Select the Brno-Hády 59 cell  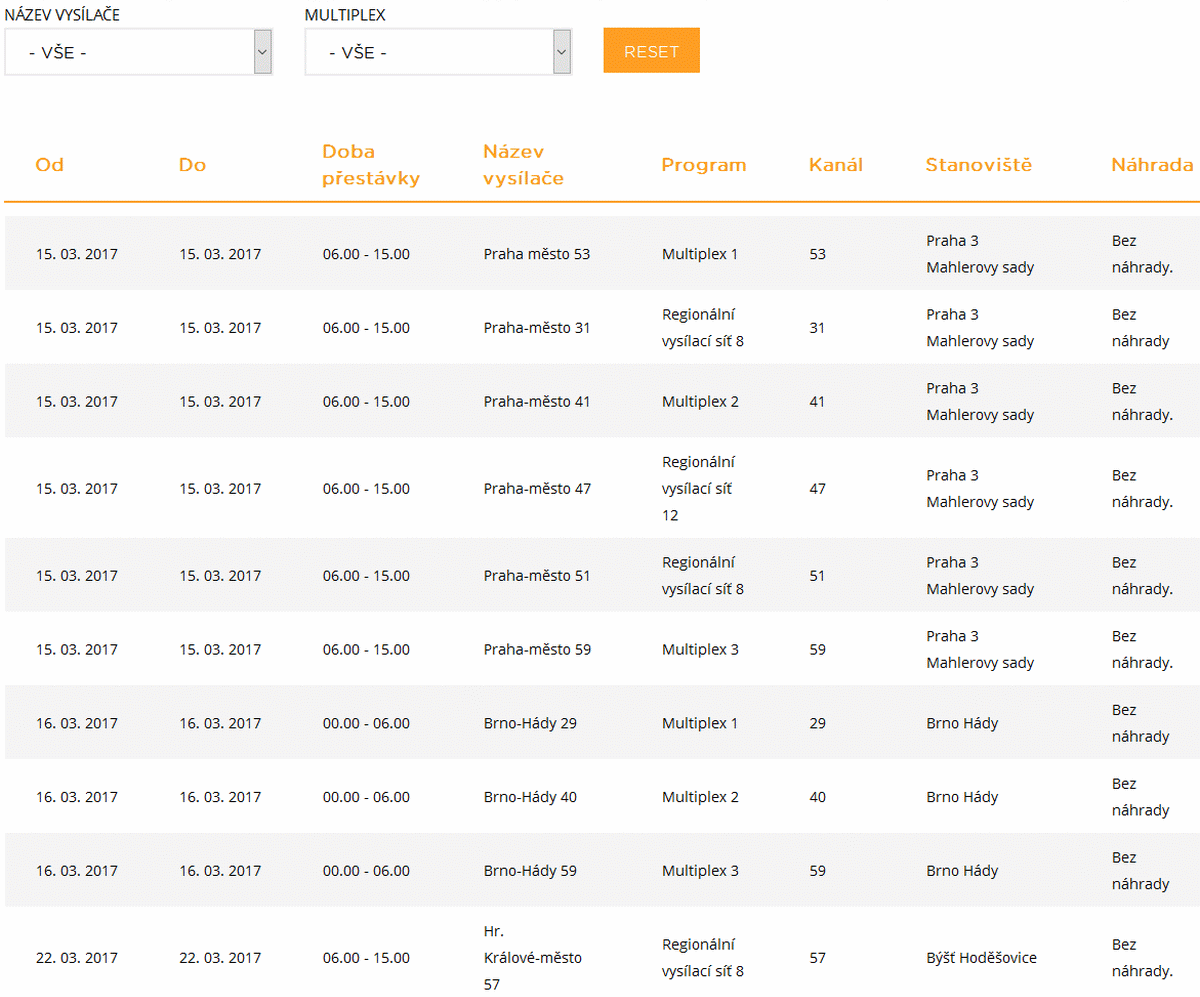tap(530, 871)
